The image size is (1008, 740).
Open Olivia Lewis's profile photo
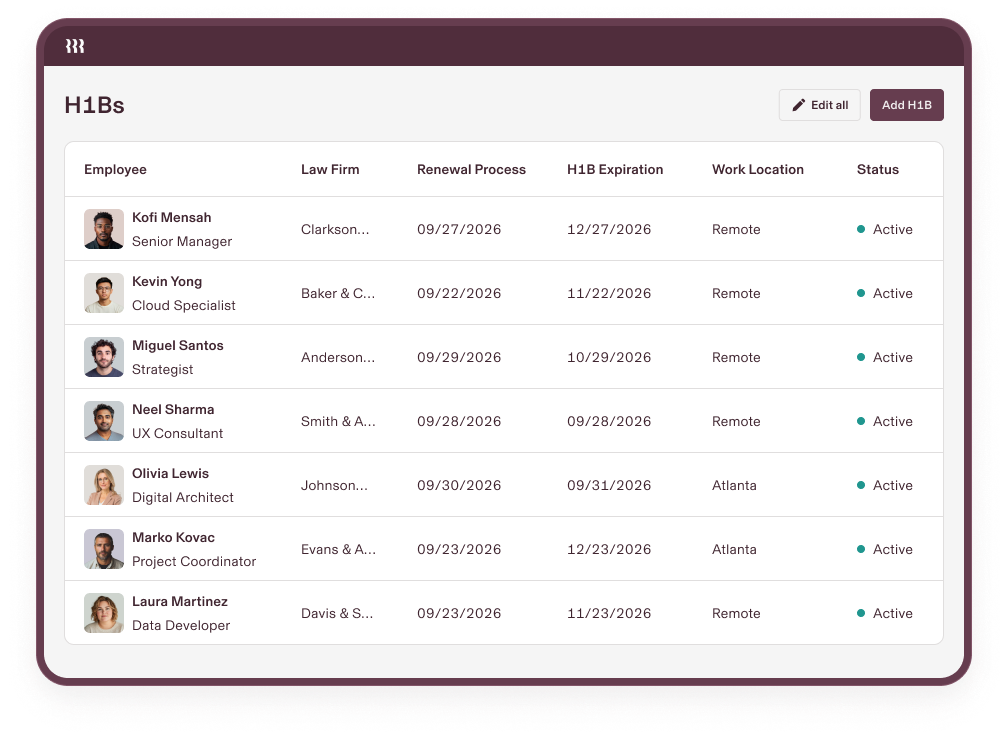tap(104, 485)
